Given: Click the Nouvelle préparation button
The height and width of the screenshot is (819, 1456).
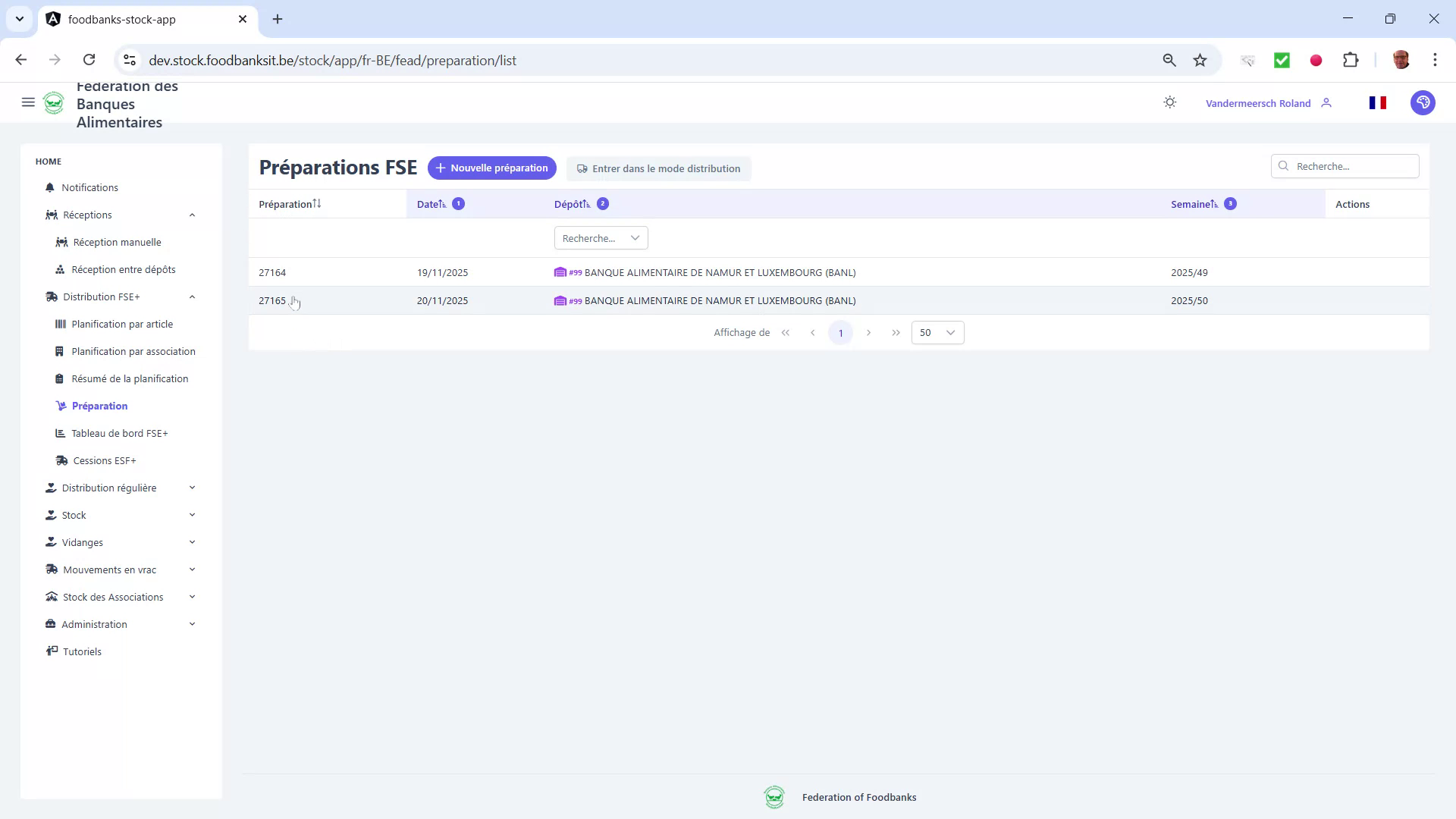Looking at the screenshot, I should coord(491,168).
